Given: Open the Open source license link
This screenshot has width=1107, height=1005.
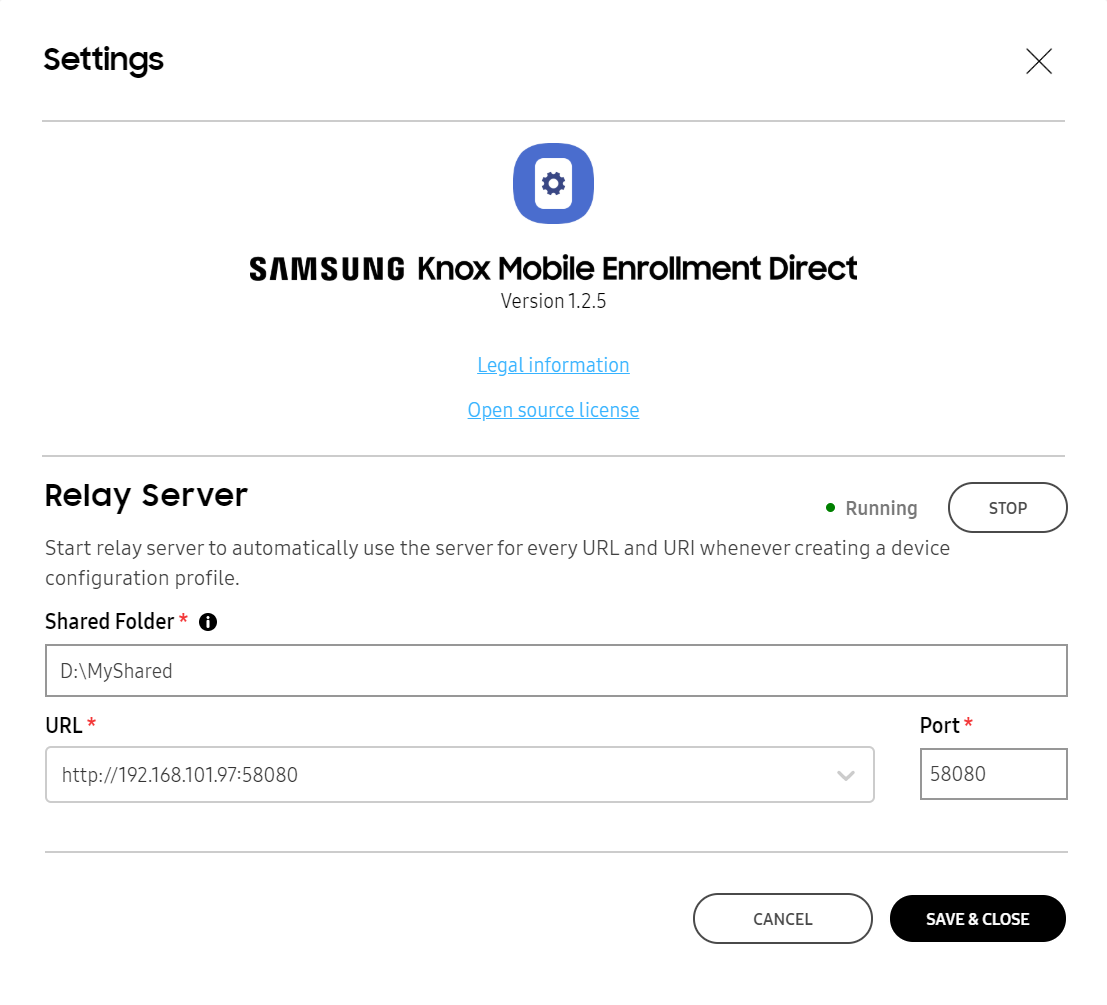Looking at the screenshot, I should click(553, 410).
